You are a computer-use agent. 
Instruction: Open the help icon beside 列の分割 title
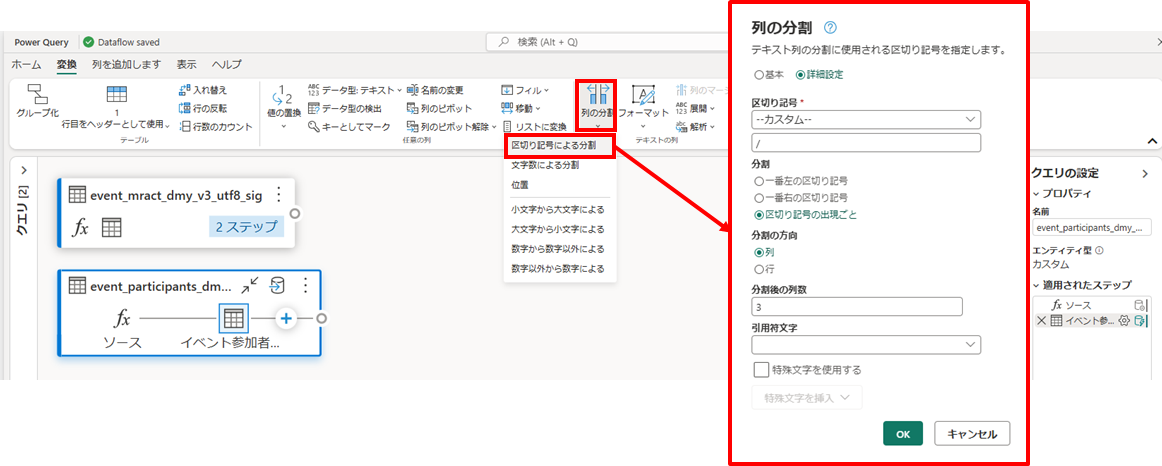tap(830, 28)
